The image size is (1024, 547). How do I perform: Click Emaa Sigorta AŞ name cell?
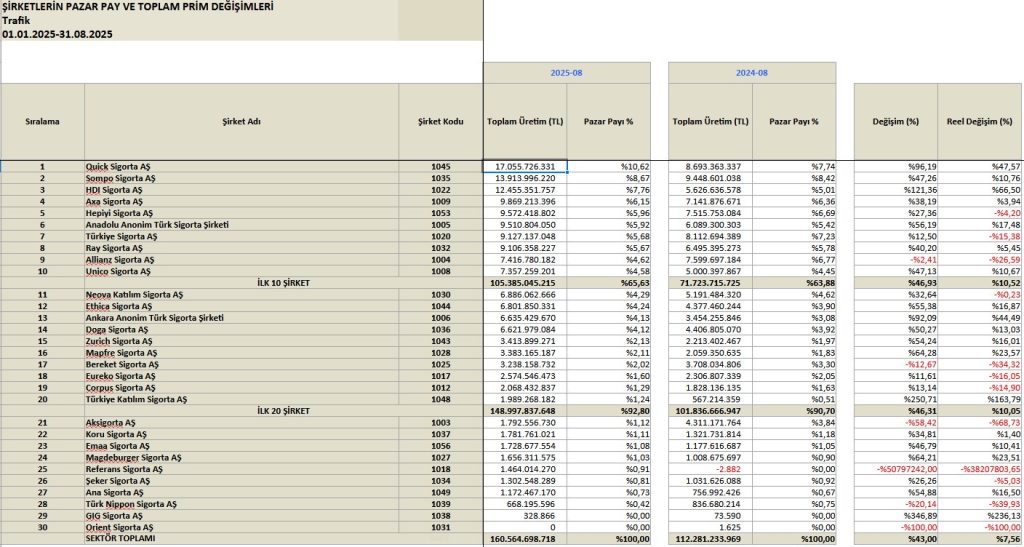click(x=242, y=446)
